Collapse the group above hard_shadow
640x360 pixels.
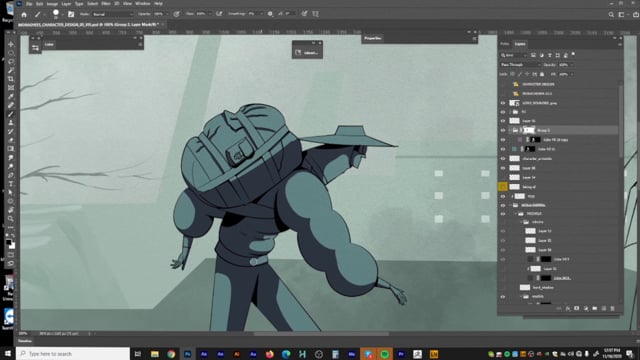click(x=521, y=222)
